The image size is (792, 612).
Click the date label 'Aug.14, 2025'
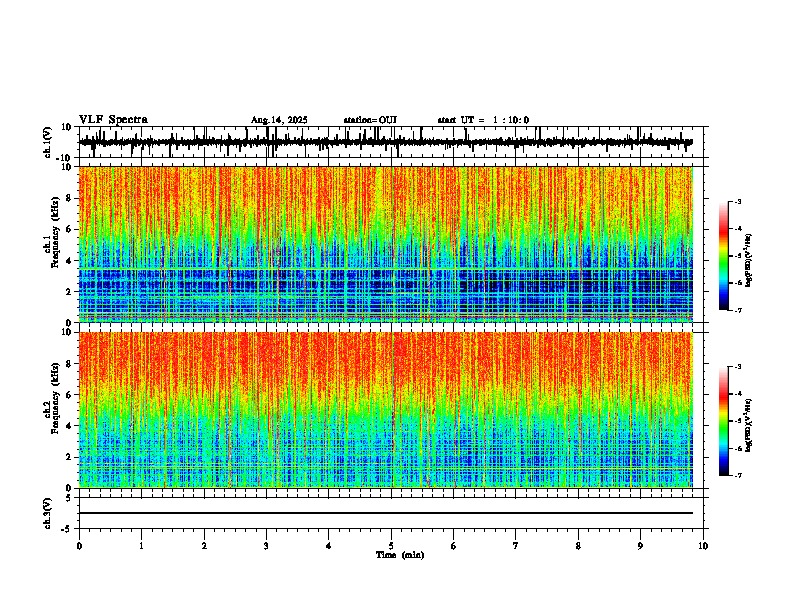tap(279, 120)
